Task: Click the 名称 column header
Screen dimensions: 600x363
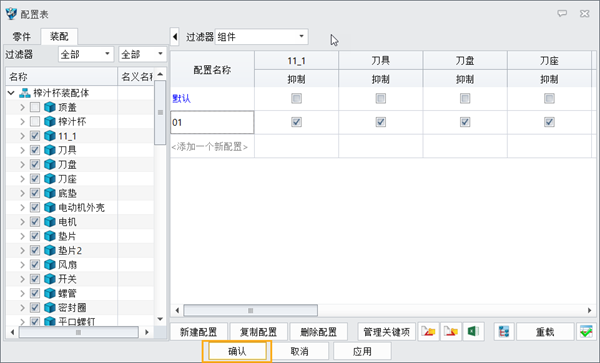Action: pos(61,77)
